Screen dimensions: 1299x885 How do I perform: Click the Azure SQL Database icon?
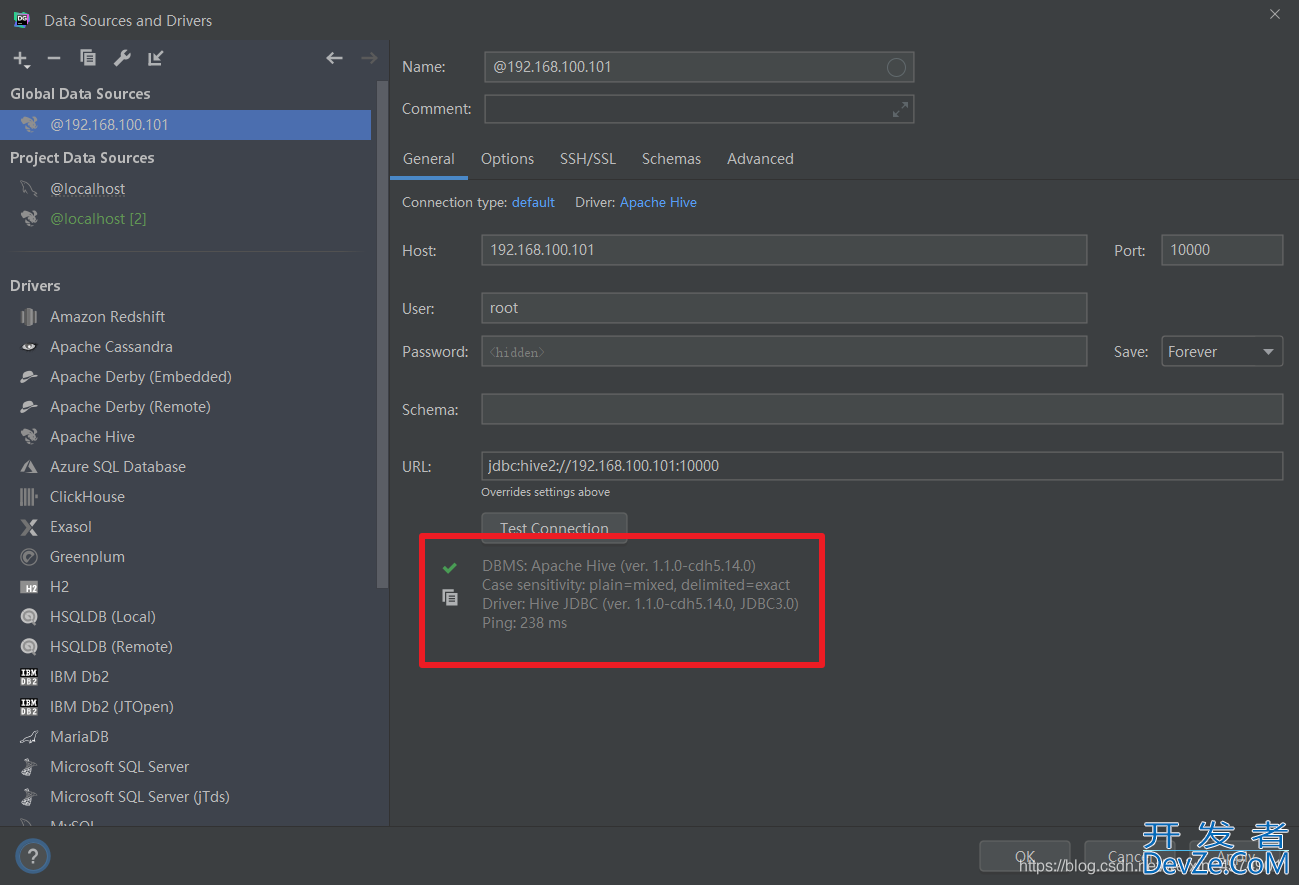coord(29,467)
